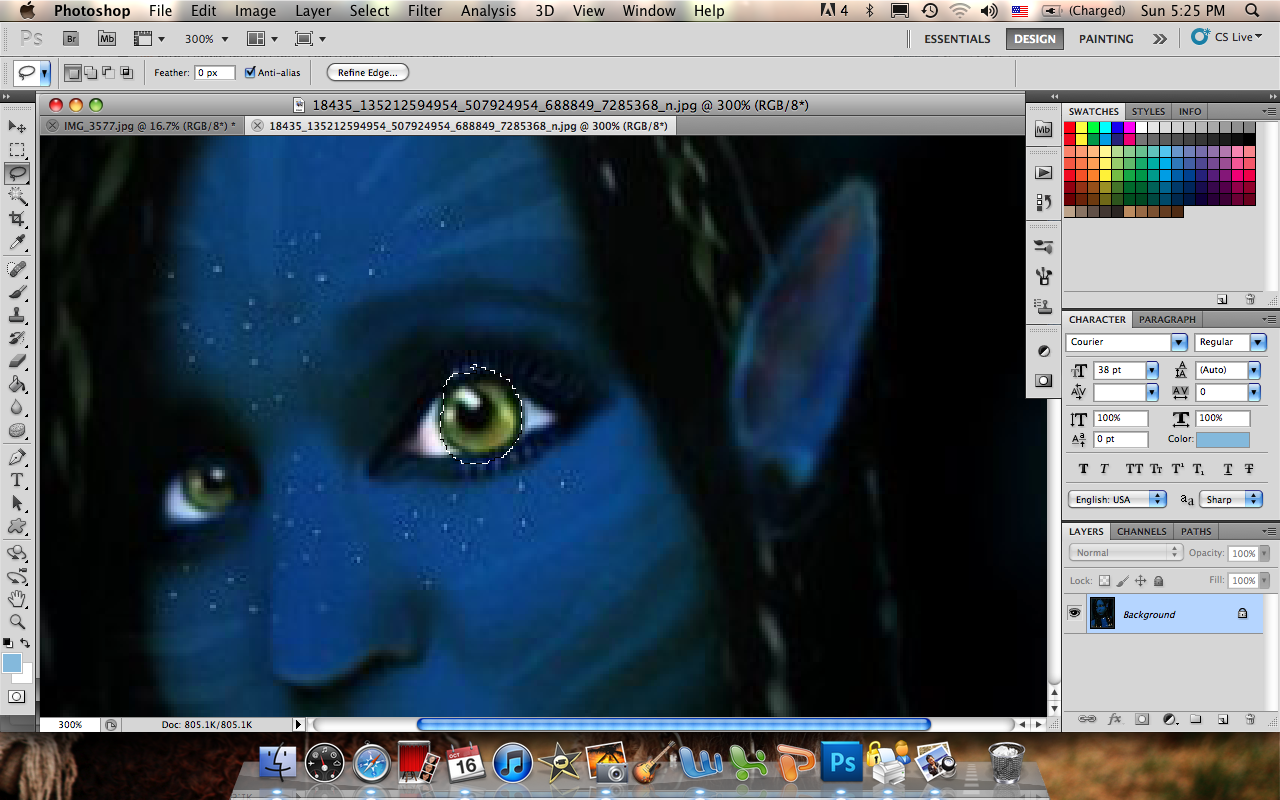
Task: Click the Character panel text Color swatch
Action: coord(1223,440)
